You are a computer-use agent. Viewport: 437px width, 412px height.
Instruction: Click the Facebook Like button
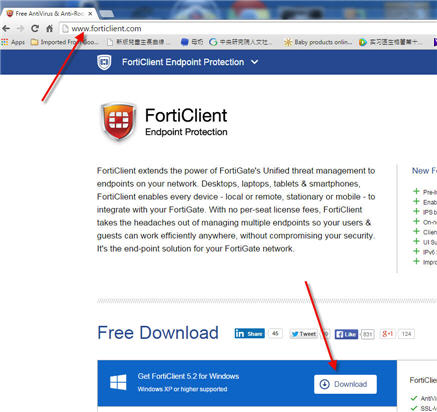click(346, 334)
